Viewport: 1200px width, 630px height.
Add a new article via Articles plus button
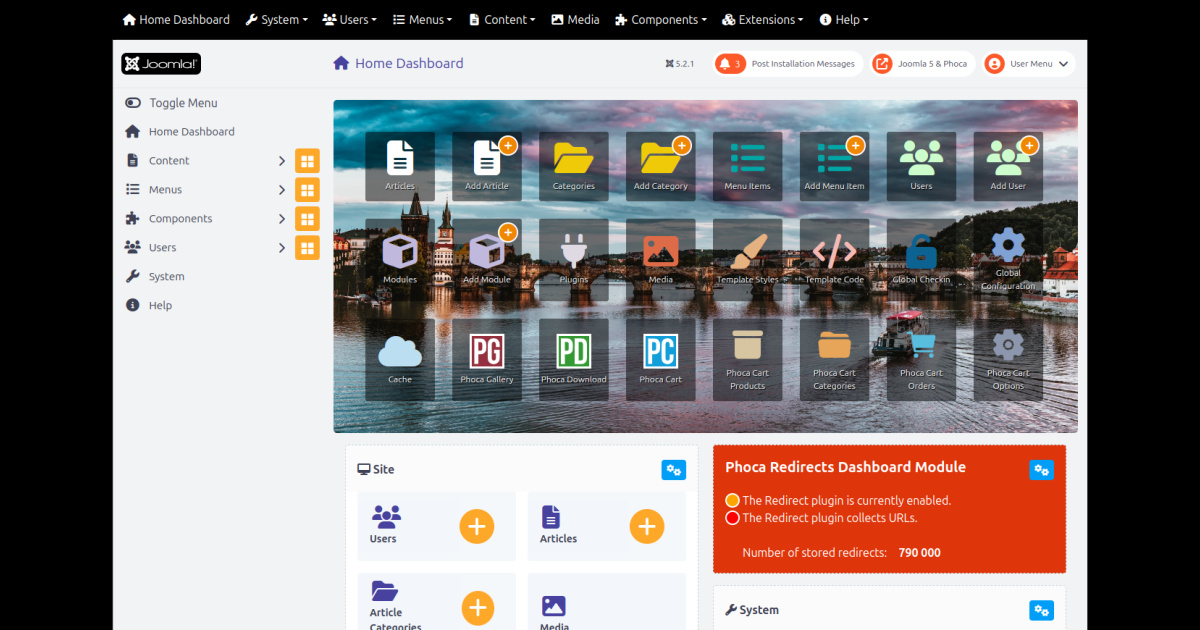647,526
